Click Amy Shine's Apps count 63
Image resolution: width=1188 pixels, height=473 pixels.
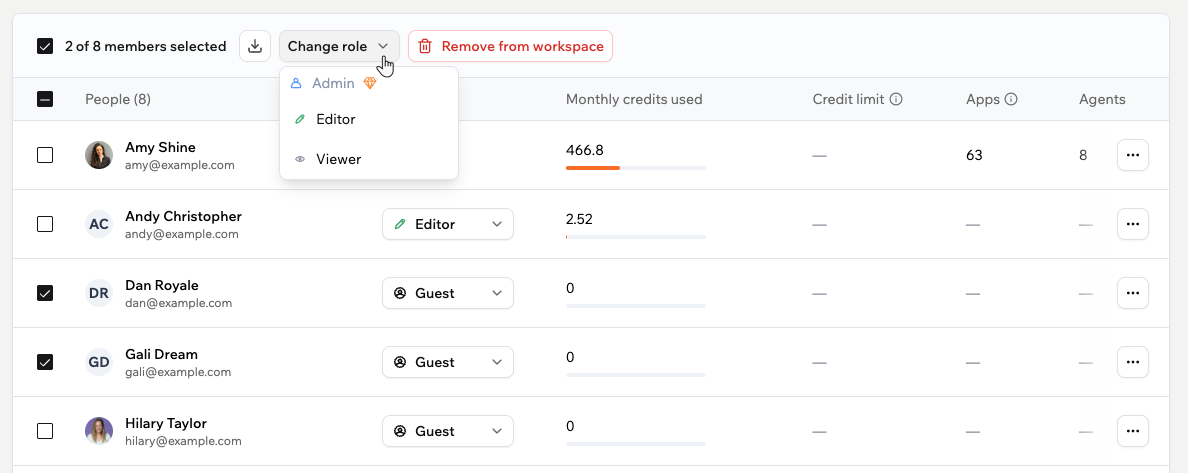tap(974, 155)
